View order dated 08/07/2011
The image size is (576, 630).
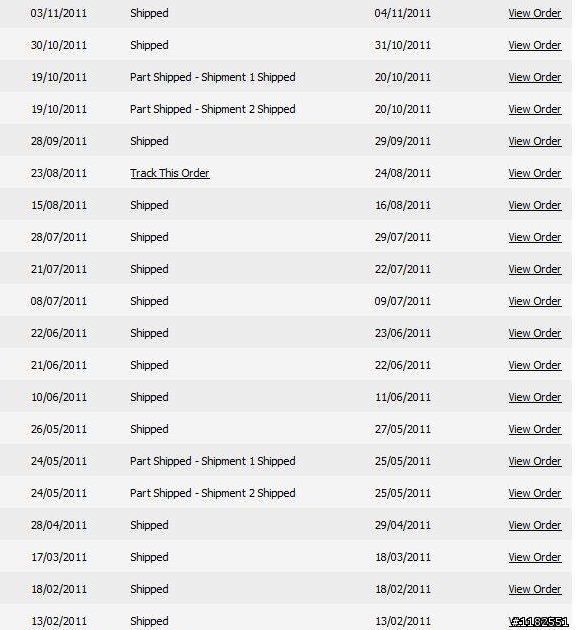tap(535, 301)
